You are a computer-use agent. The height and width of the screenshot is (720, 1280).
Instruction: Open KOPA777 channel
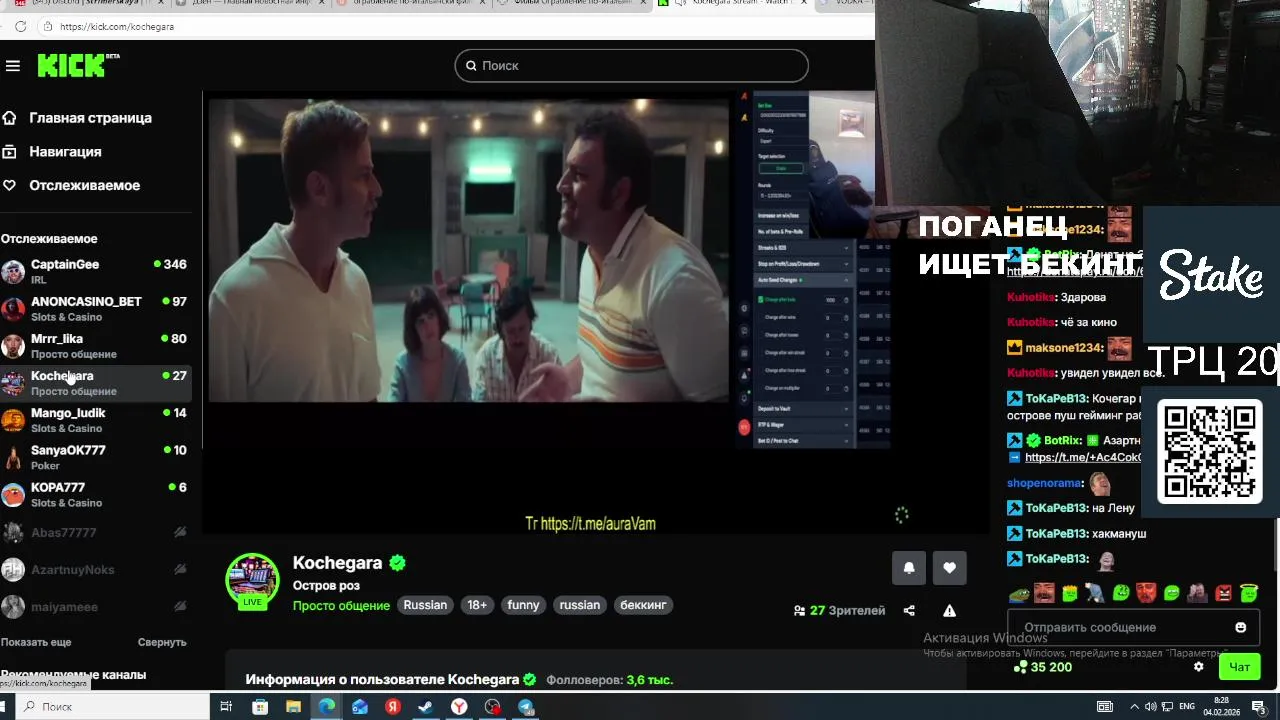96,494
